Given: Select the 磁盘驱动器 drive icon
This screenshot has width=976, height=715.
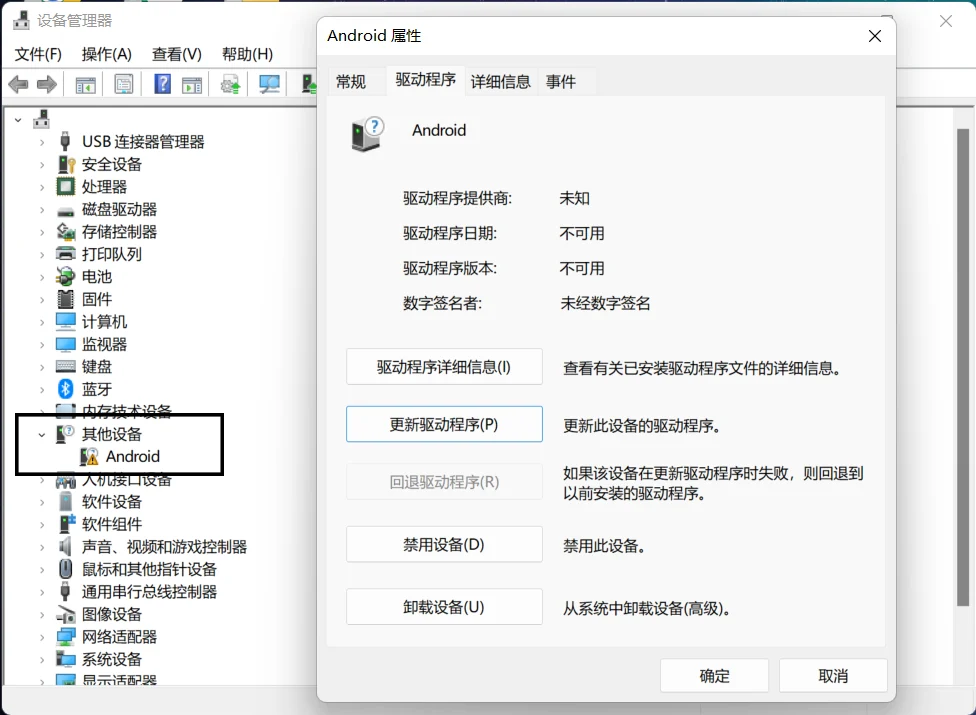Looking at the screenshot, I should [x=65, y=212].
